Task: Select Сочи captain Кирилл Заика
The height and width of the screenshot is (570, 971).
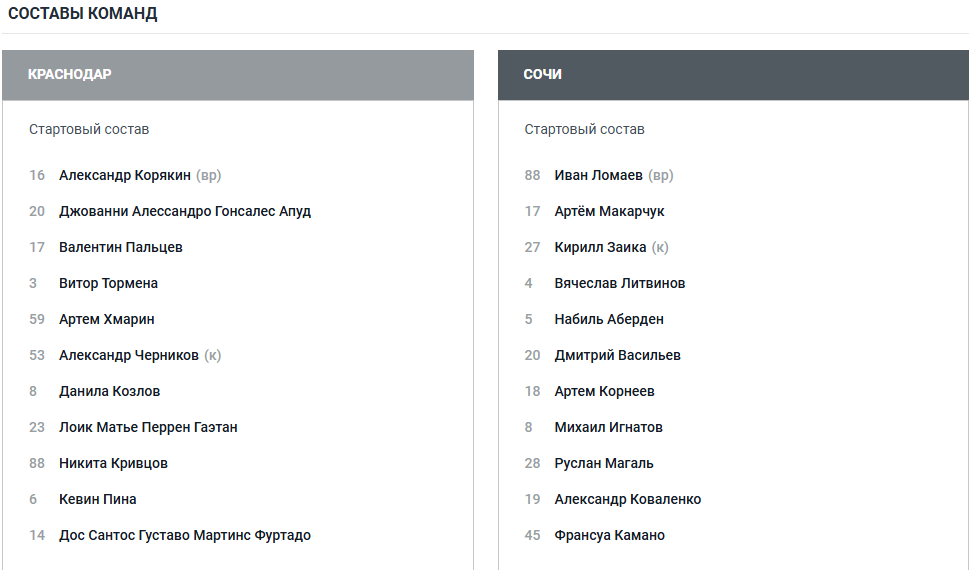Action: [600, 248]
